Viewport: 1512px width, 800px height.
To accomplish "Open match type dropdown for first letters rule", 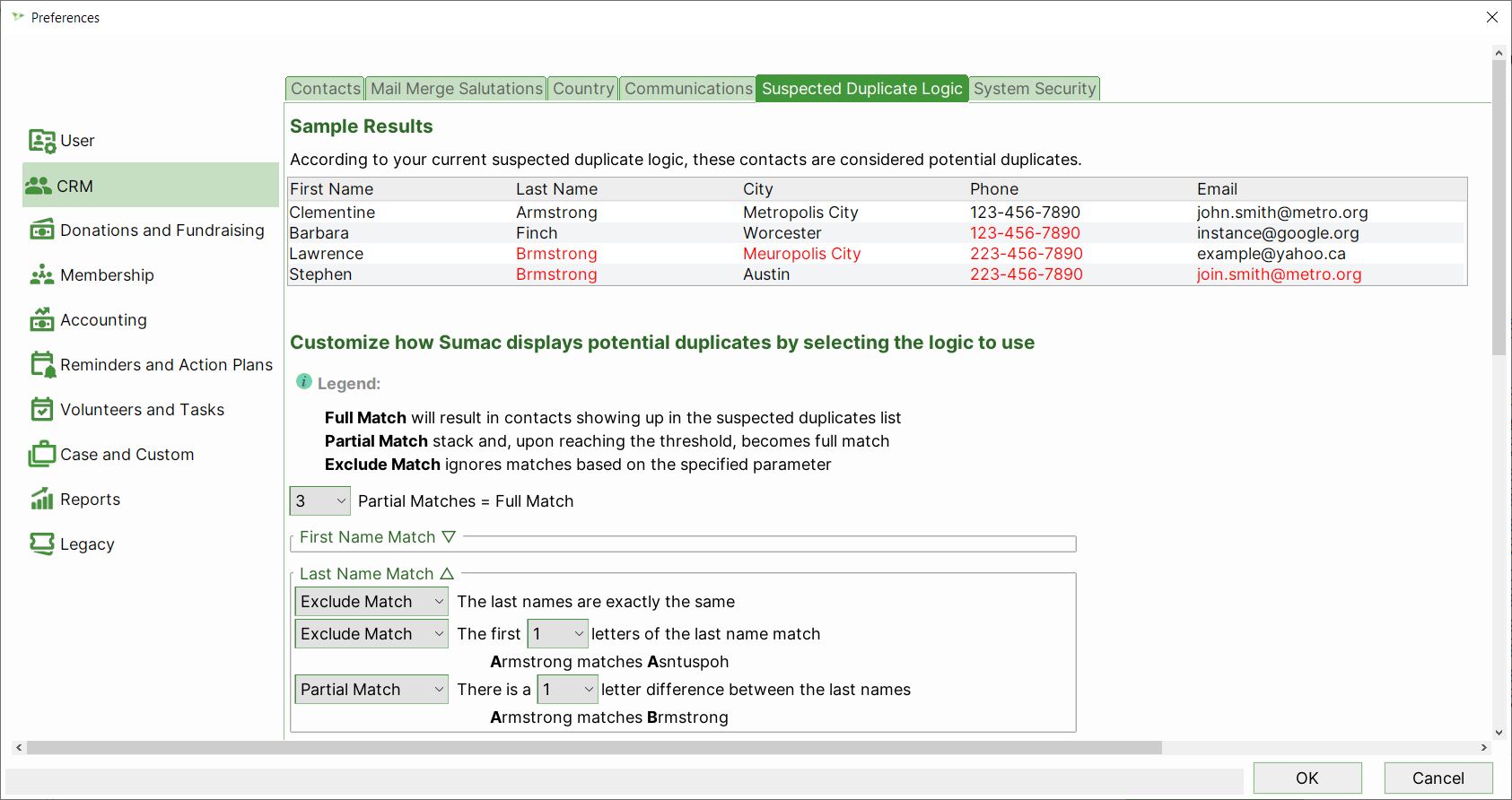I will click(x=371, y=634).
